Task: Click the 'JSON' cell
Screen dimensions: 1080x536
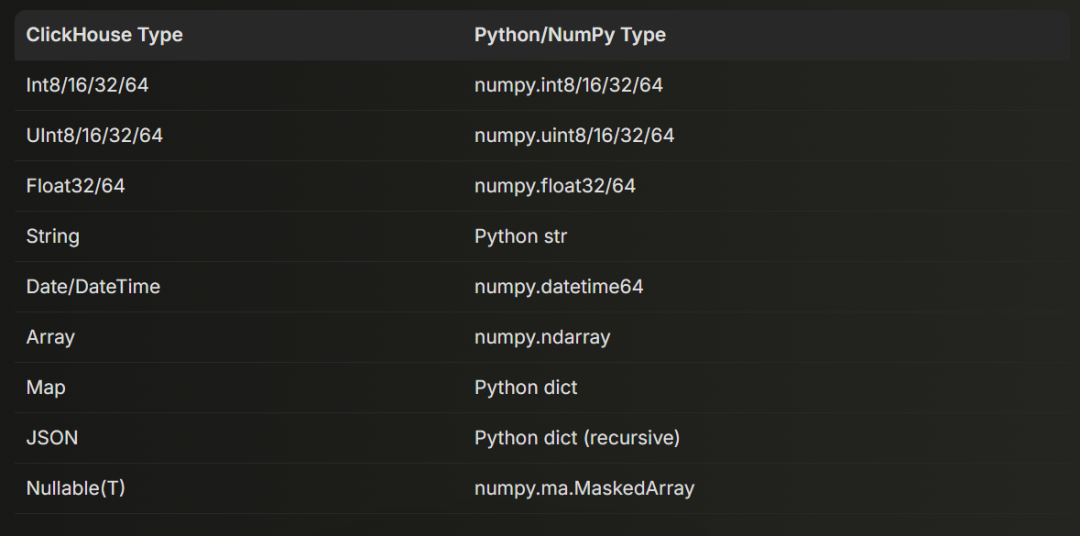Action: point(52,438)
